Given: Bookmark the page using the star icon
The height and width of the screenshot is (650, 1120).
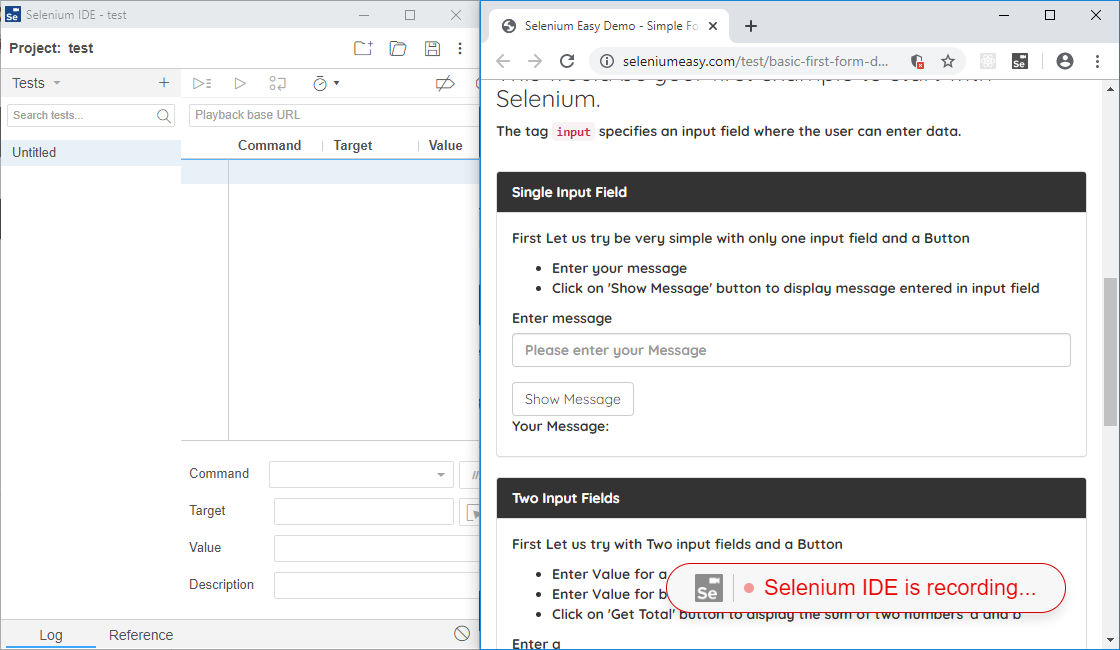Looking at the screenshot, I should [x=948, y=61].
